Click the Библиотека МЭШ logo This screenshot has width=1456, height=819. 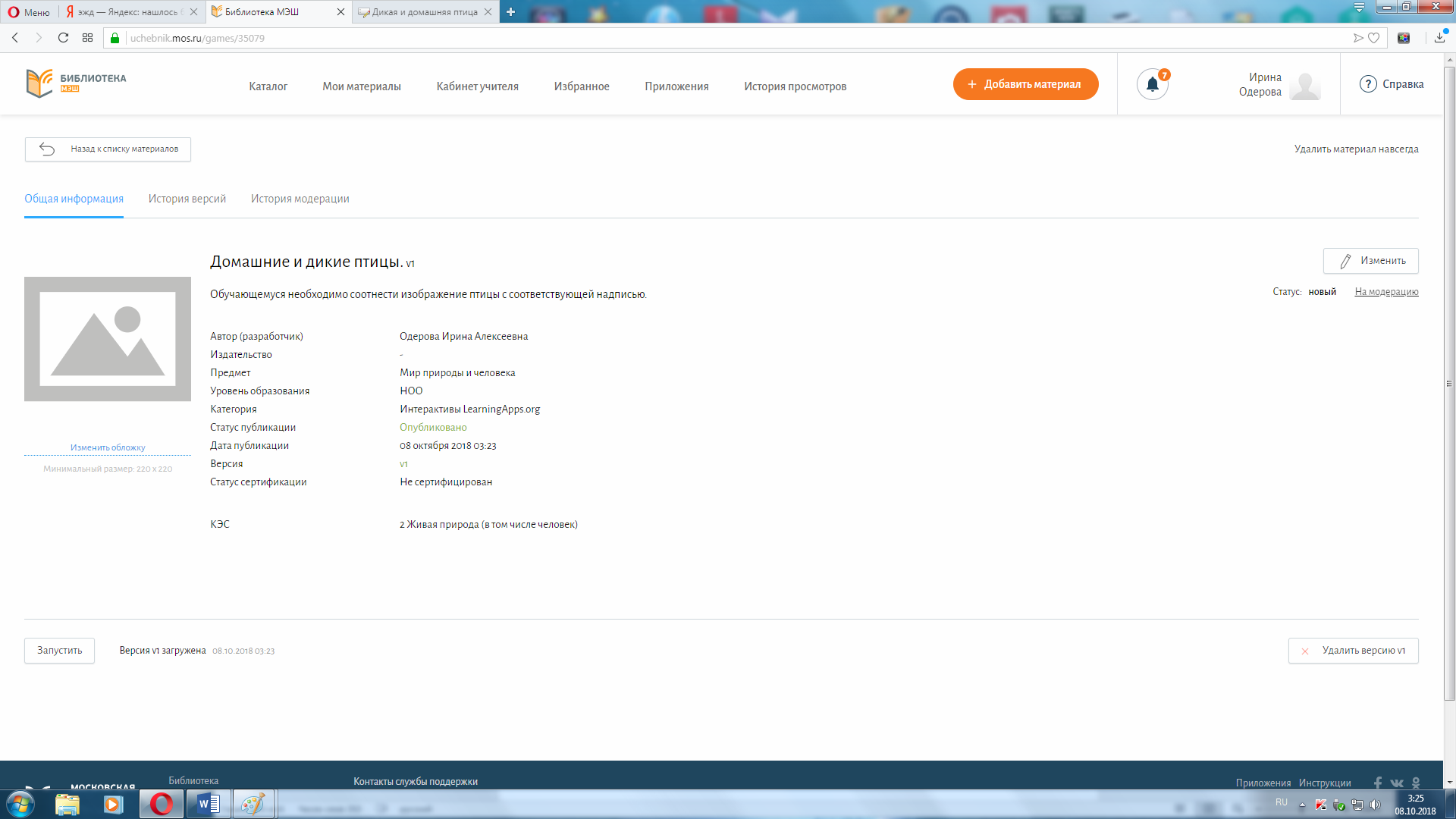76,83
